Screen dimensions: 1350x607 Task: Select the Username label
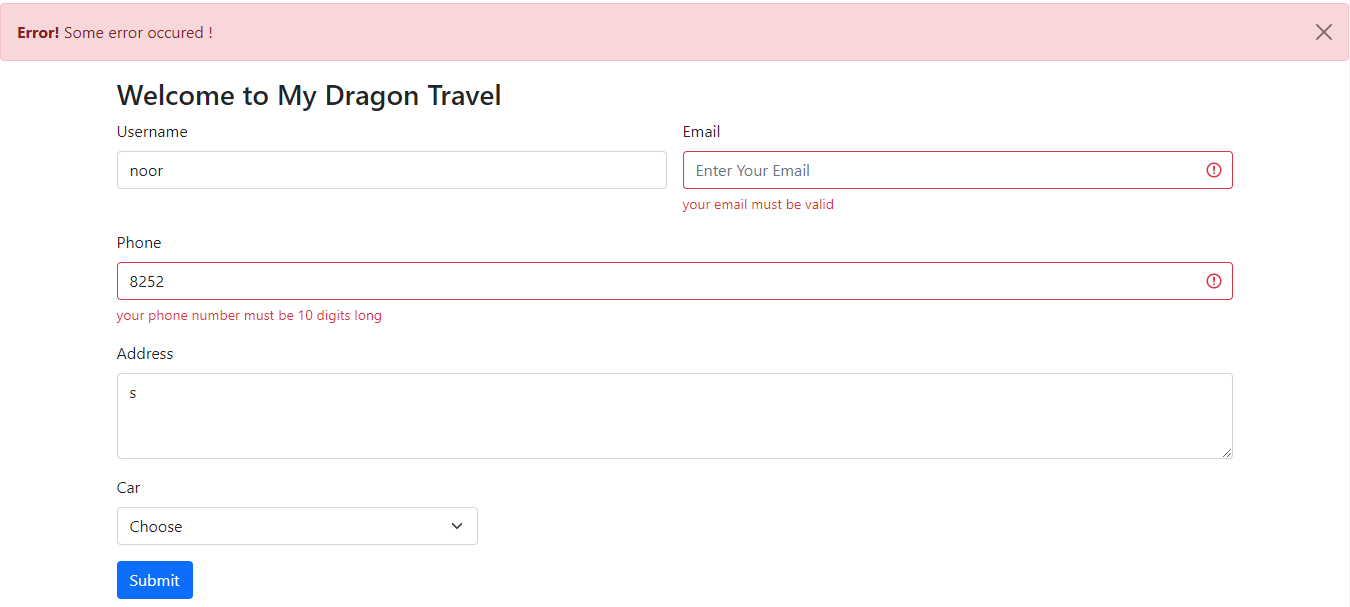pyautogui.click(x=152, y=131)
